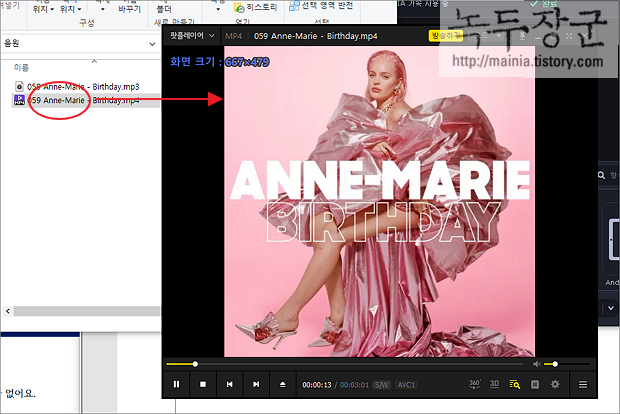Skip to the next track
The height and width of the screenshot is (414, 620).
[256, 384]
